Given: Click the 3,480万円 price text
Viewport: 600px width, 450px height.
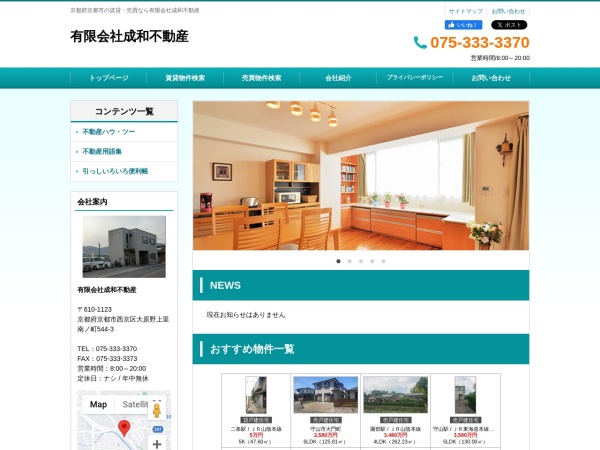Looking at the screenshot, I should click(395, 435).
